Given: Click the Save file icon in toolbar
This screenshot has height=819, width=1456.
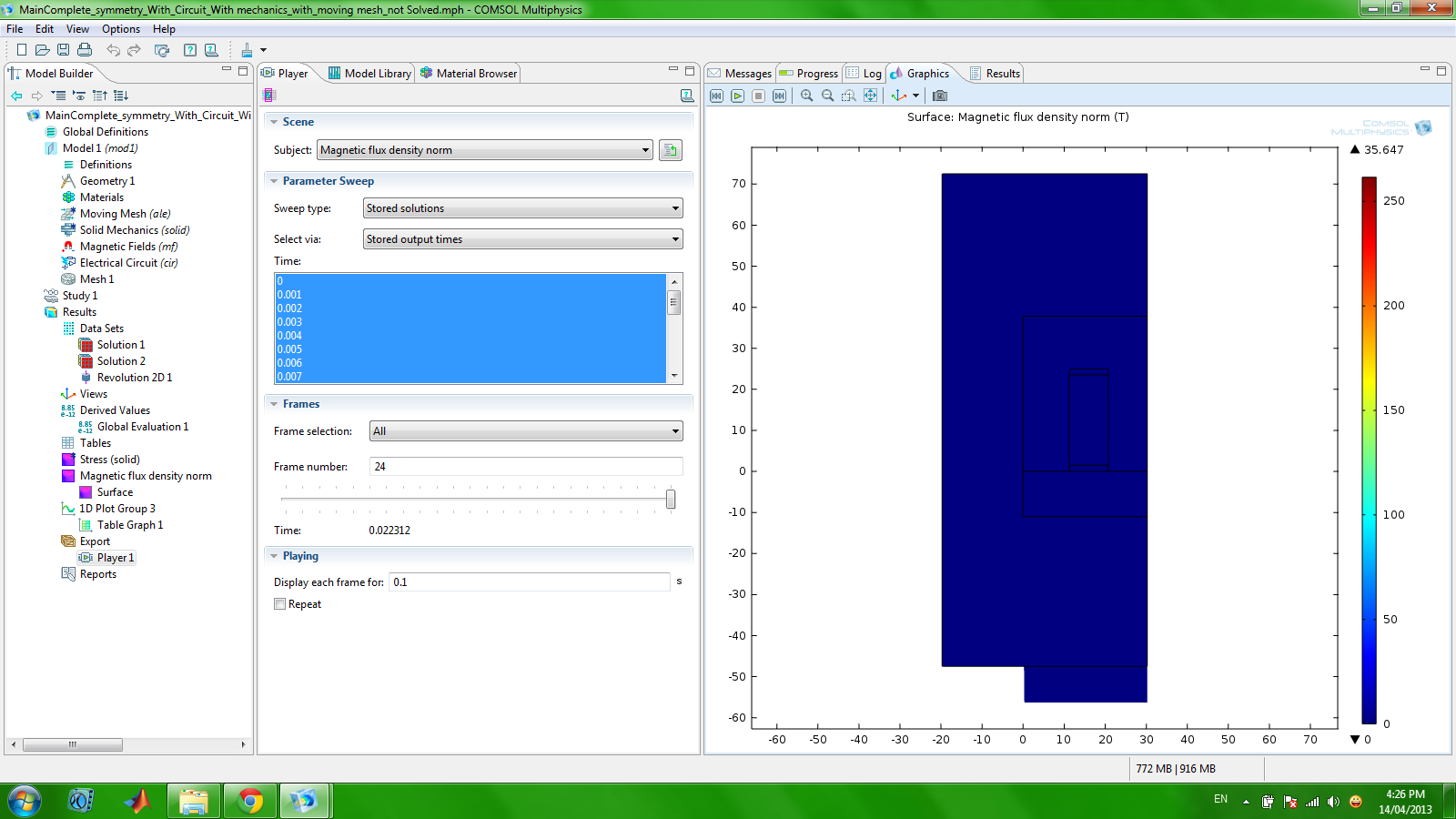Looking at the screenshot, I should (63, 50).
